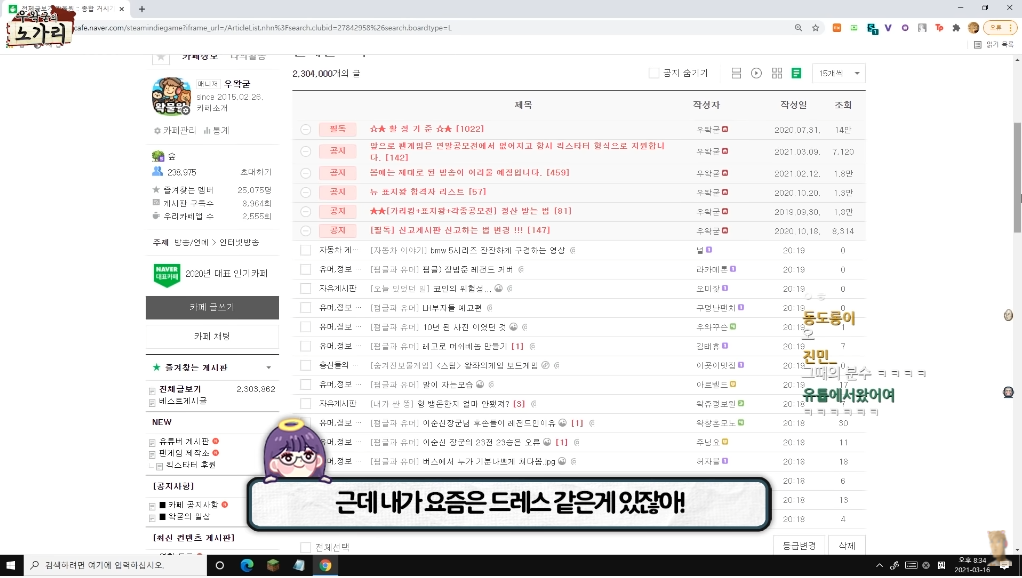Open the YouTuber board (유튜버 게시판)

point(184,441)
